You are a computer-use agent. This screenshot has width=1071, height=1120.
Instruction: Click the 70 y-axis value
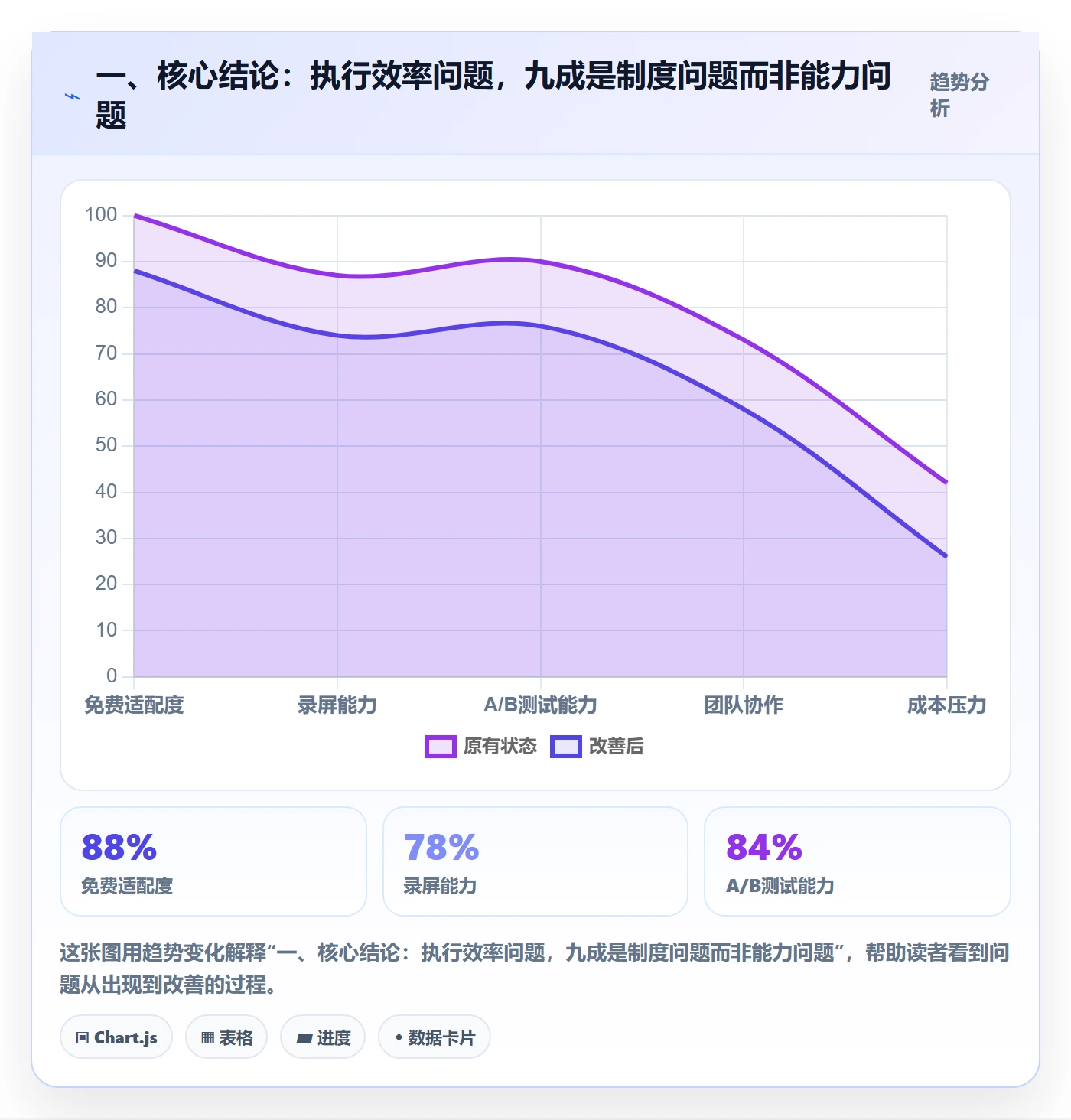tap(106, 353)
